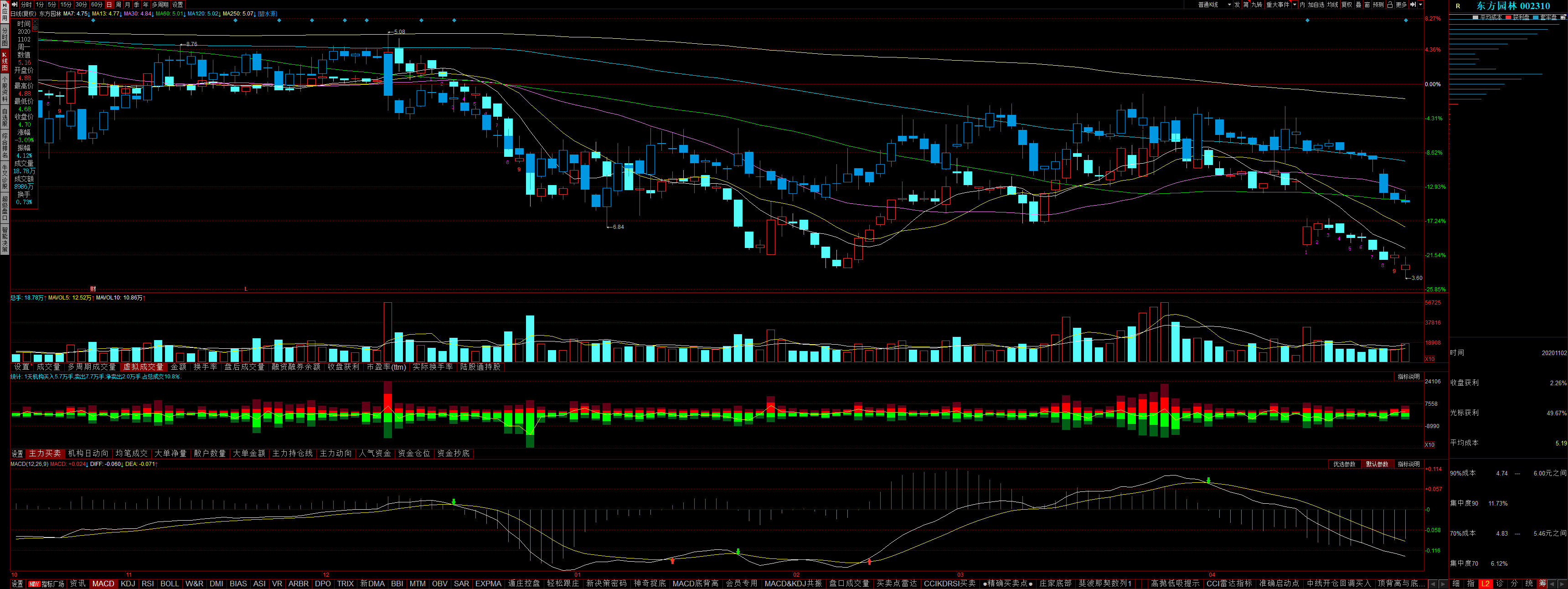Select the KDJ indicator tab

128,584
